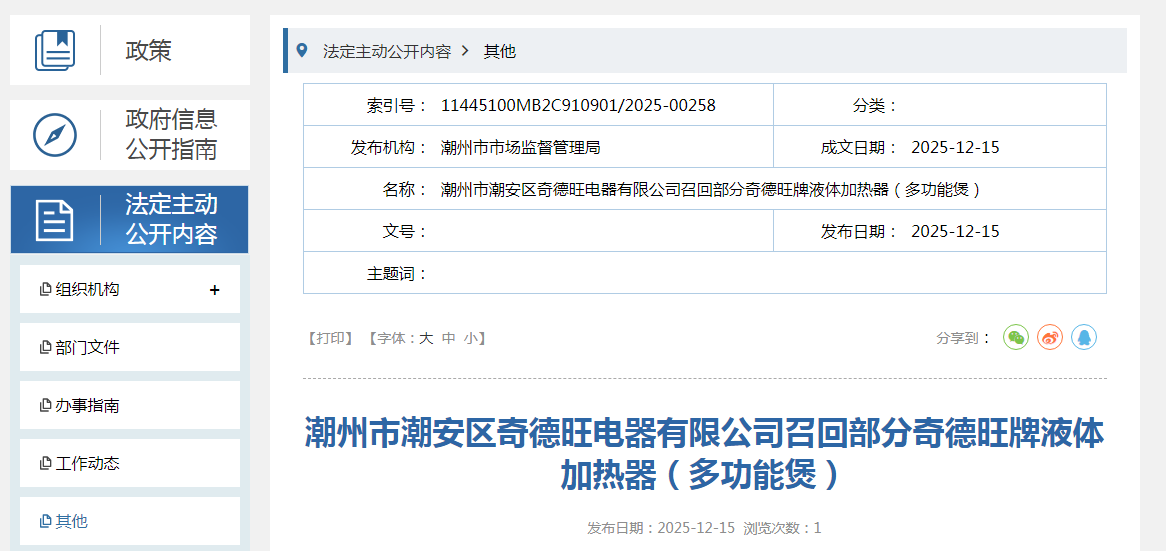
Task: Click the 打印 print link
Action: point(330,338)
